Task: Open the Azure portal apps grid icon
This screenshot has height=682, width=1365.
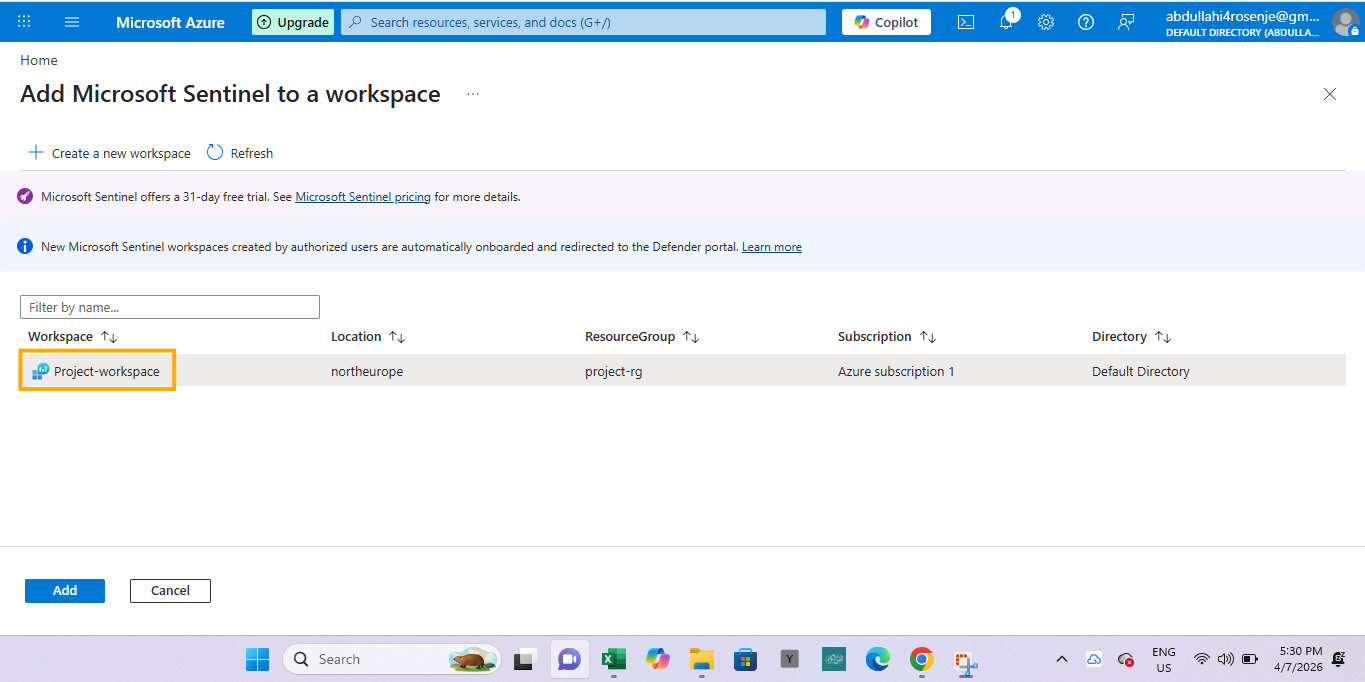Action: 24,21
